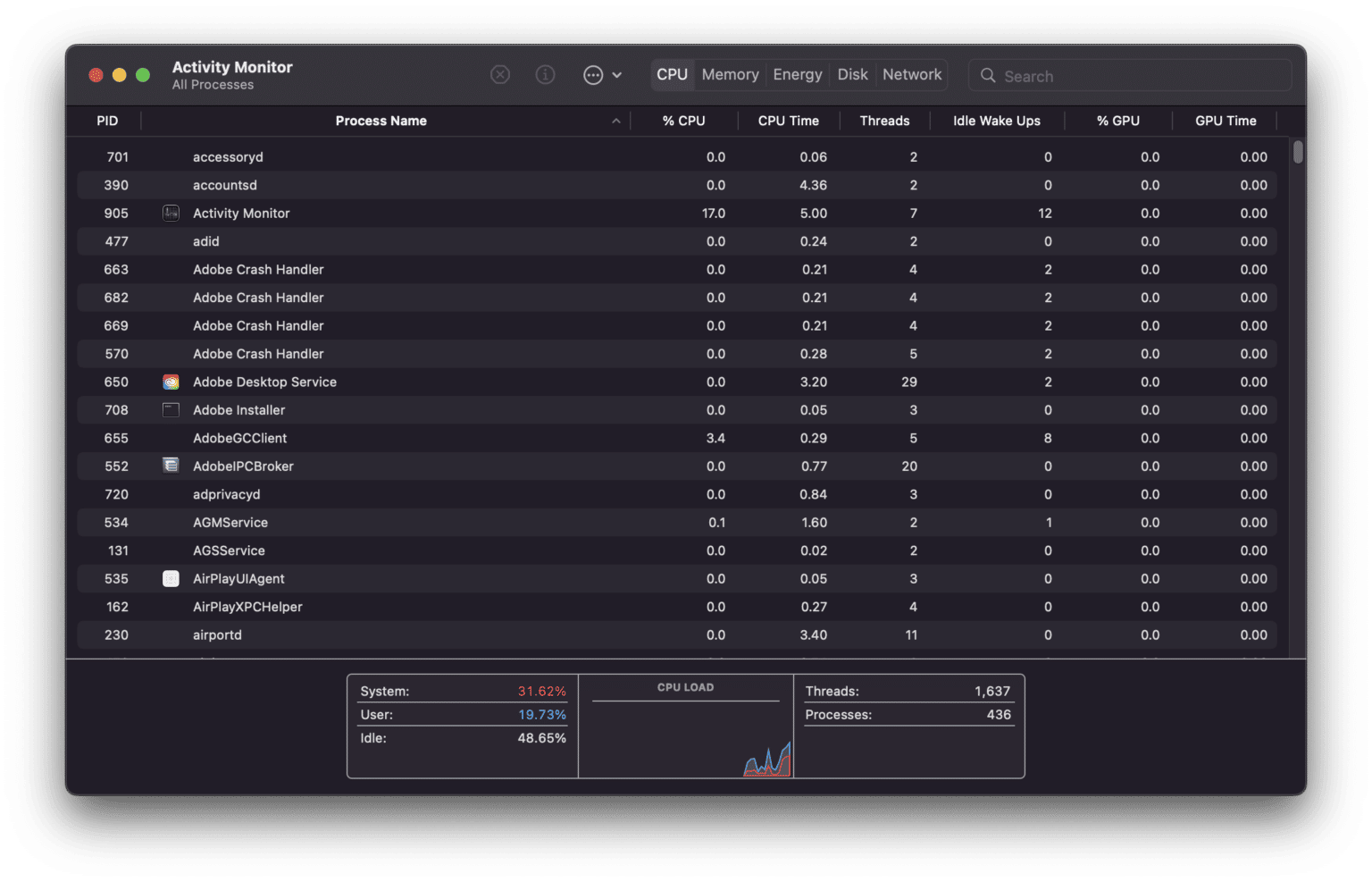Click the AirPlayUIAgent app icon
Viewport: 1372px width, 882px height.
point(171,578)
